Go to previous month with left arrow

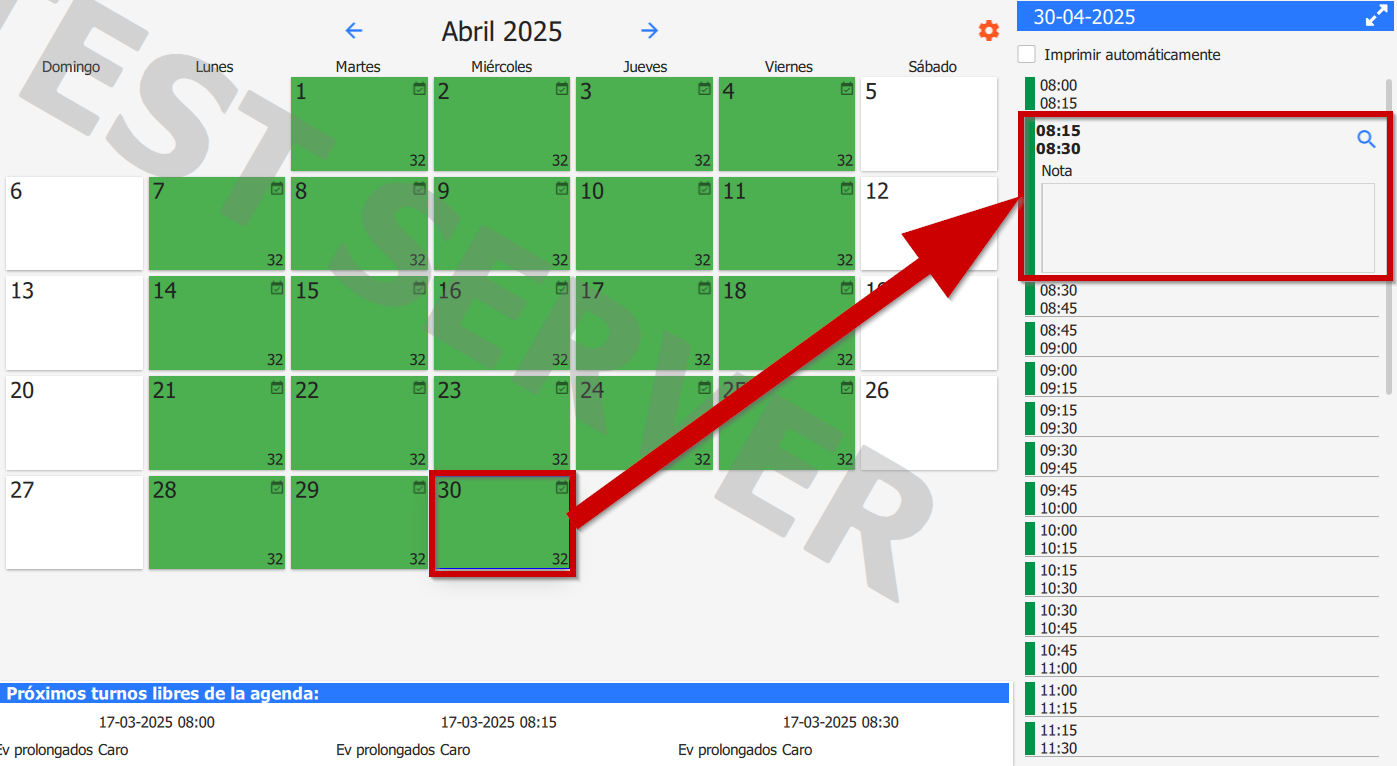coord(354,31)
